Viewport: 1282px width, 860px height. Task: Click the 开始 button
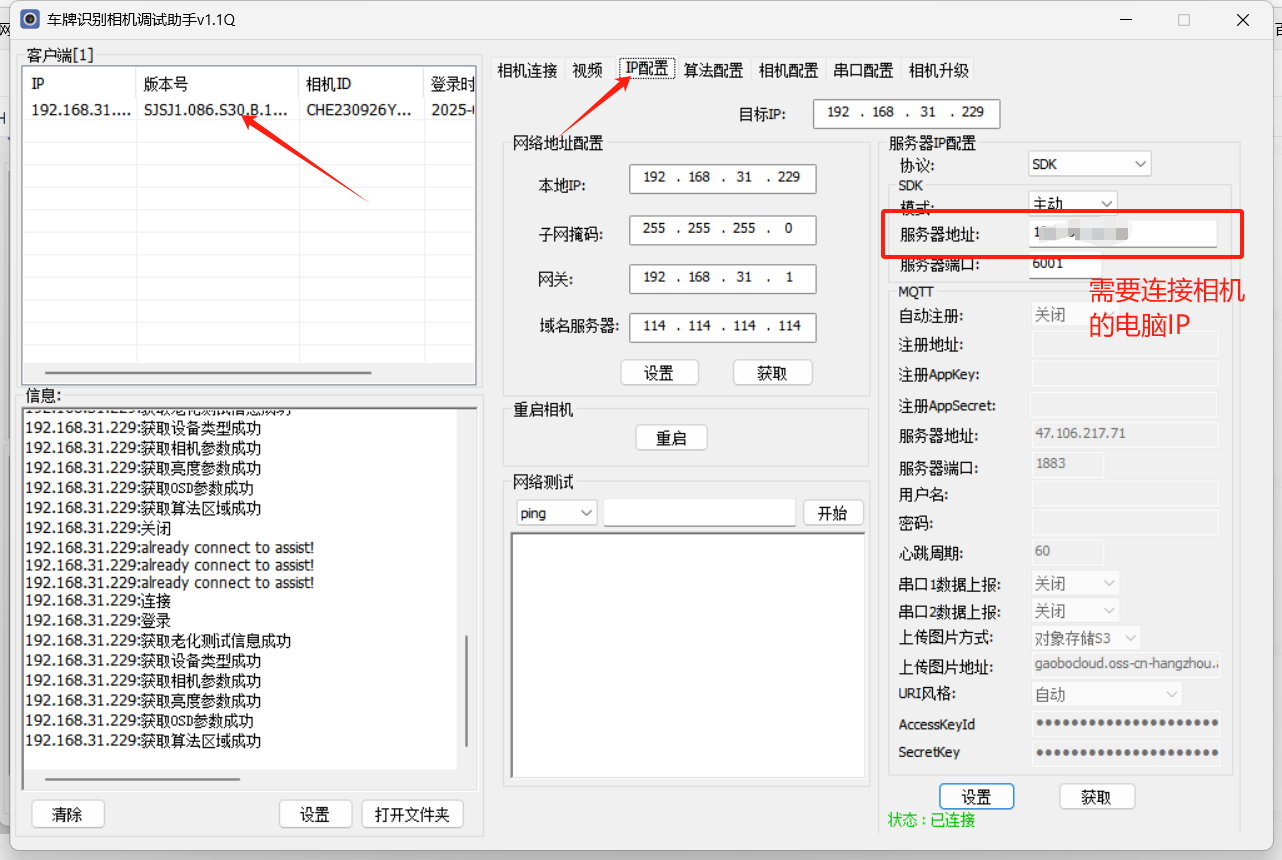pos(832,513)
